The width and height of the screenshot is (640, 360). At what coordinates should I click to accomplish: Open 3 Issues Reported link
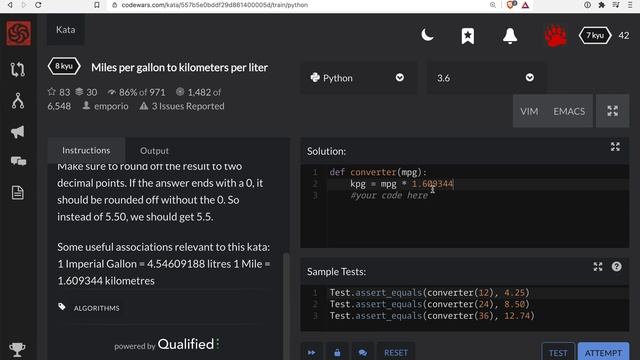188,106
